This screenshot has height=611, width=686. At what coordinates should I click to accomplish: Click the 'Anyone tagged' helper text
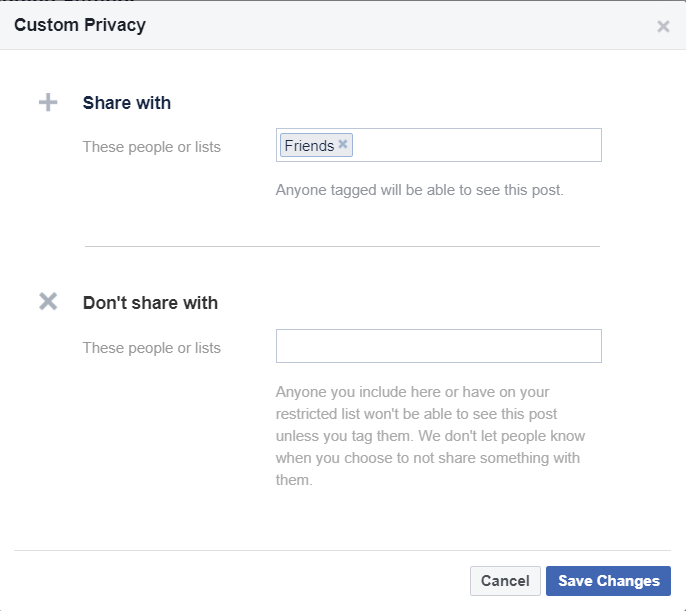[x=419, y=189]
